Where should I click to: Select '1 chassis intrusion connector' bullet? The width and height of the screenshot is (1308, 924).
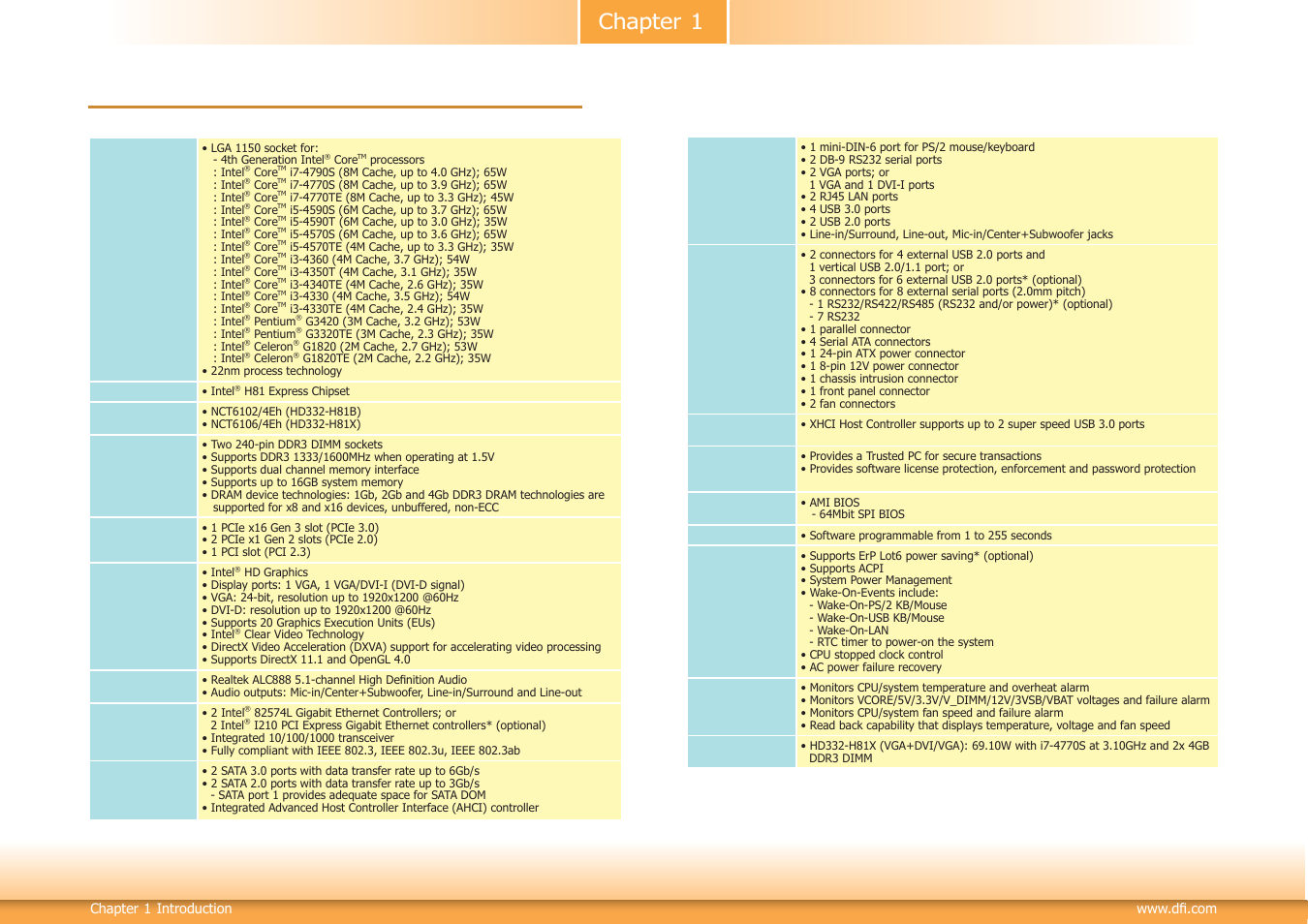[x=879, y=379]
